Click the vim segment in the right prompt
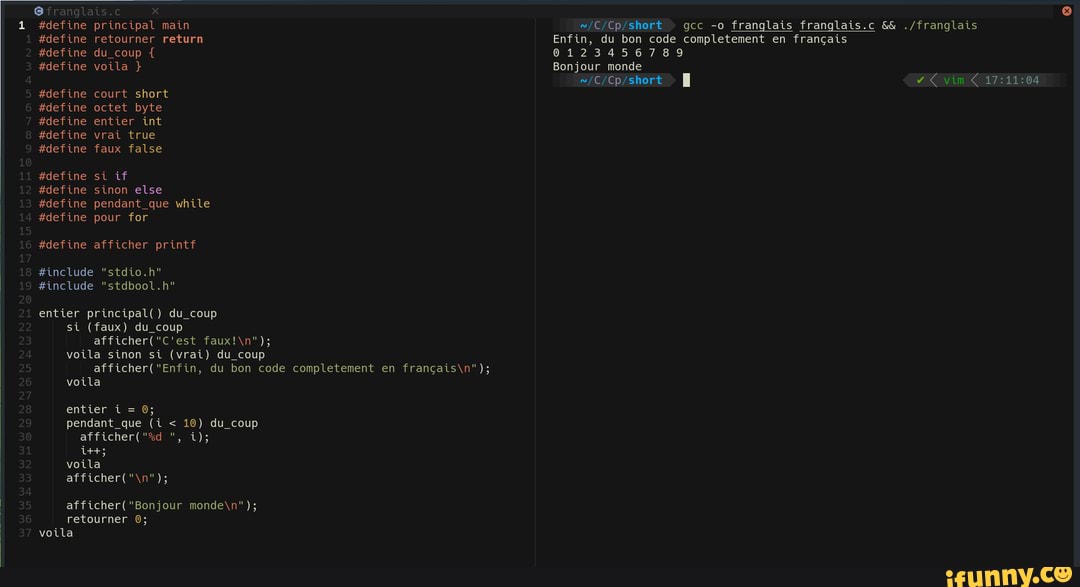Viewport: 1080px width, 587px height. (x=953, y=81)
